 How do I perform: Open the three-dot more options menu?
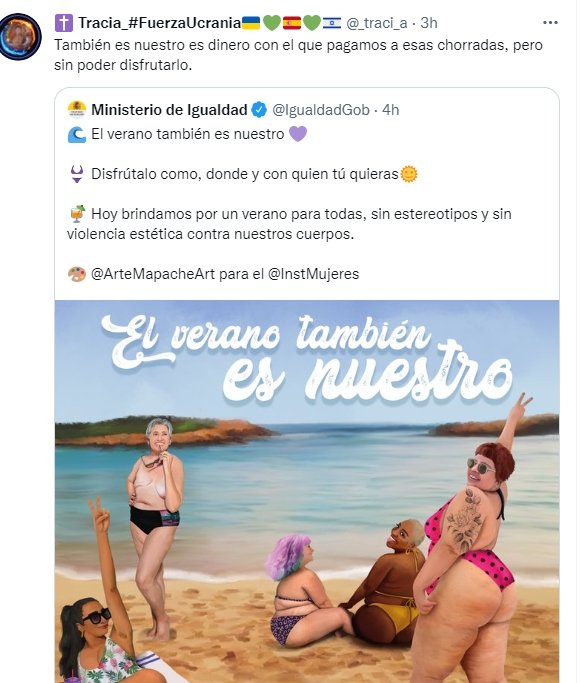coord(550,23)
